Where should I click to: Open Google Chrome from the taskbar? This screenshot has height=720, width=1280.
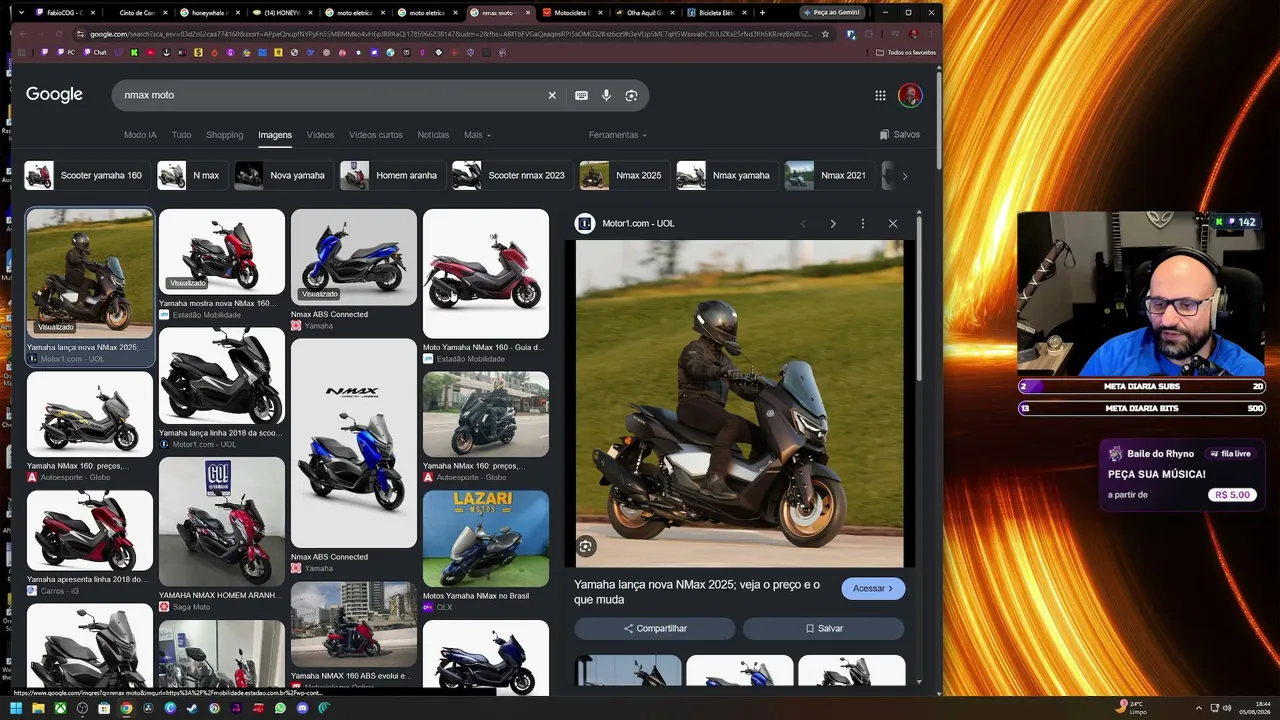[126, 708]
